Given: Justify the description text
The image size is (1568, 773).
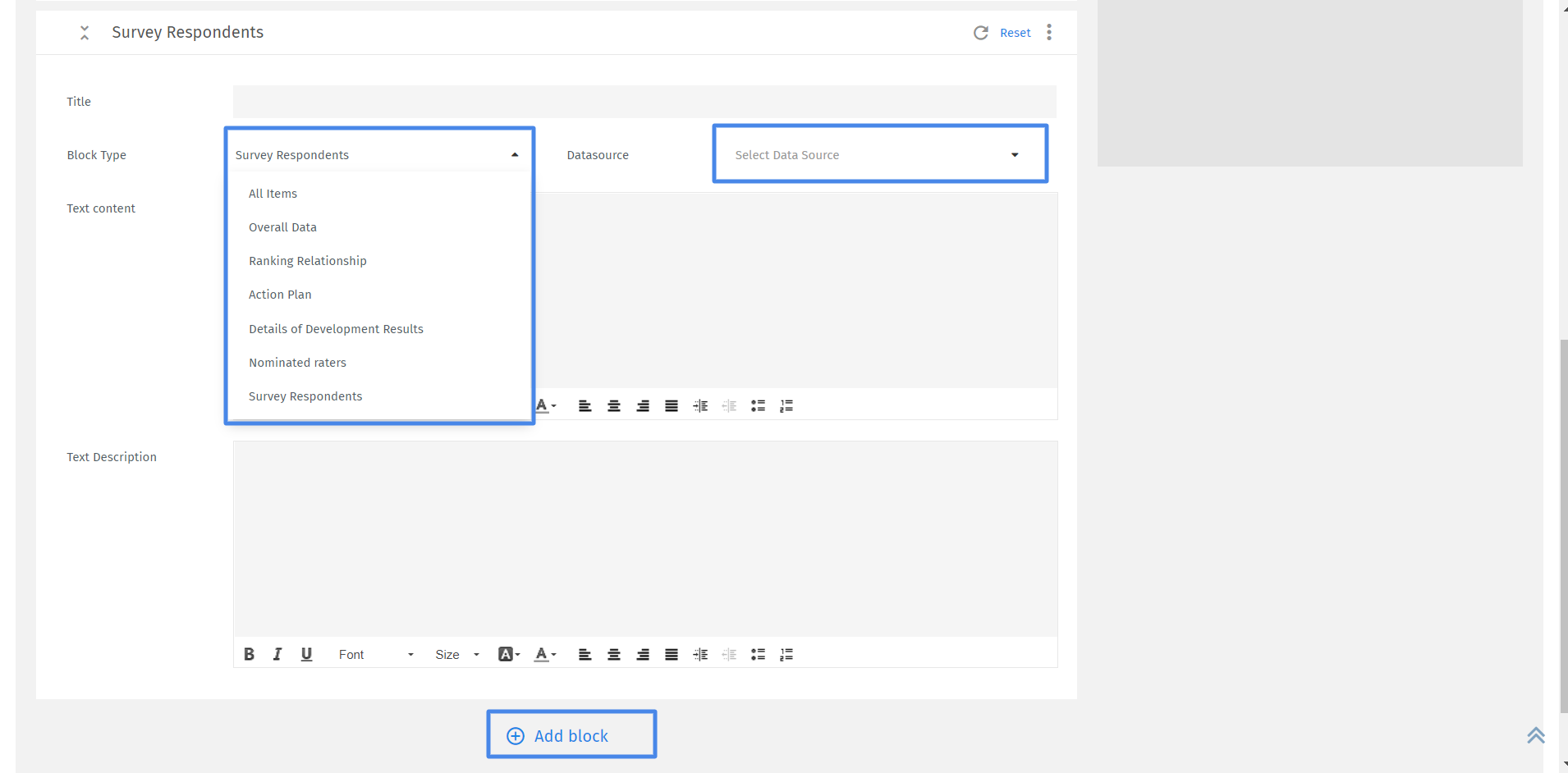Looking at the screenshot, I should [x=671, y=654].
